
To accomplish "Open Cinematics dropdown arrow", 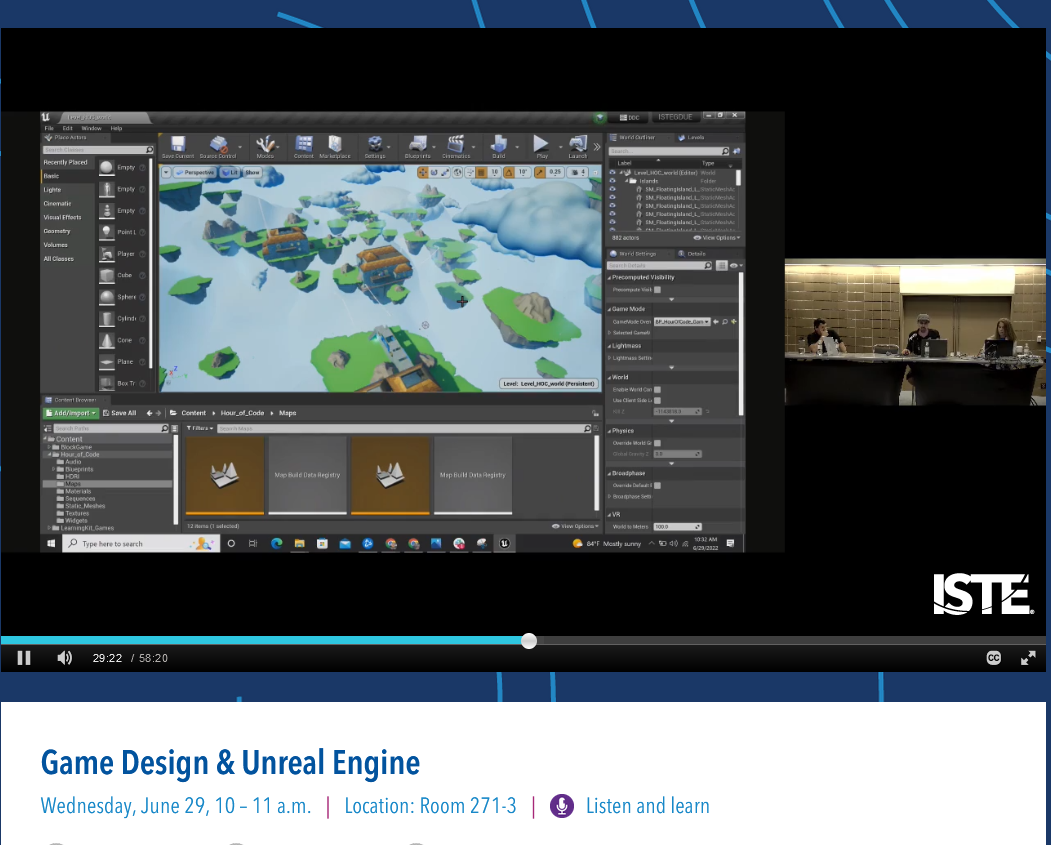I will click(x=474, y=147).
